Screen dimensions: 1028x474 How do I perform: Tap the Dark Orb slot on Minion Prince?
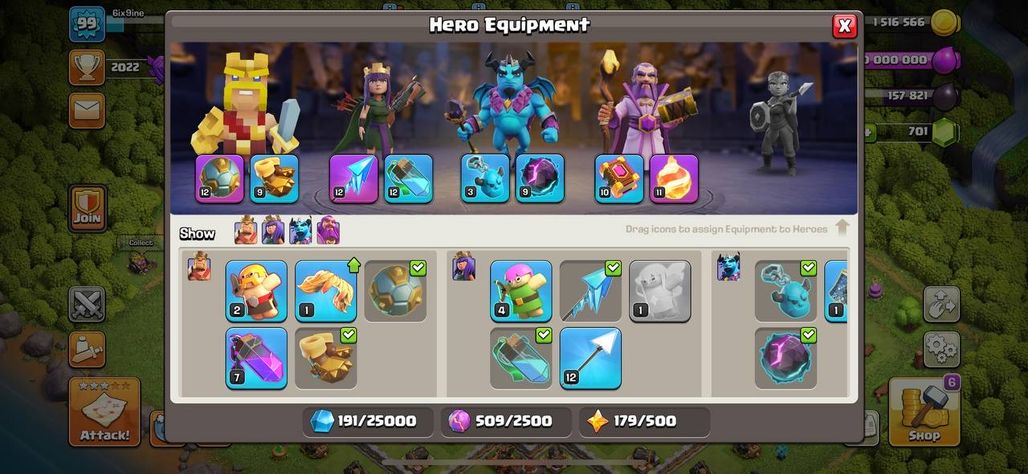point(540,178)
